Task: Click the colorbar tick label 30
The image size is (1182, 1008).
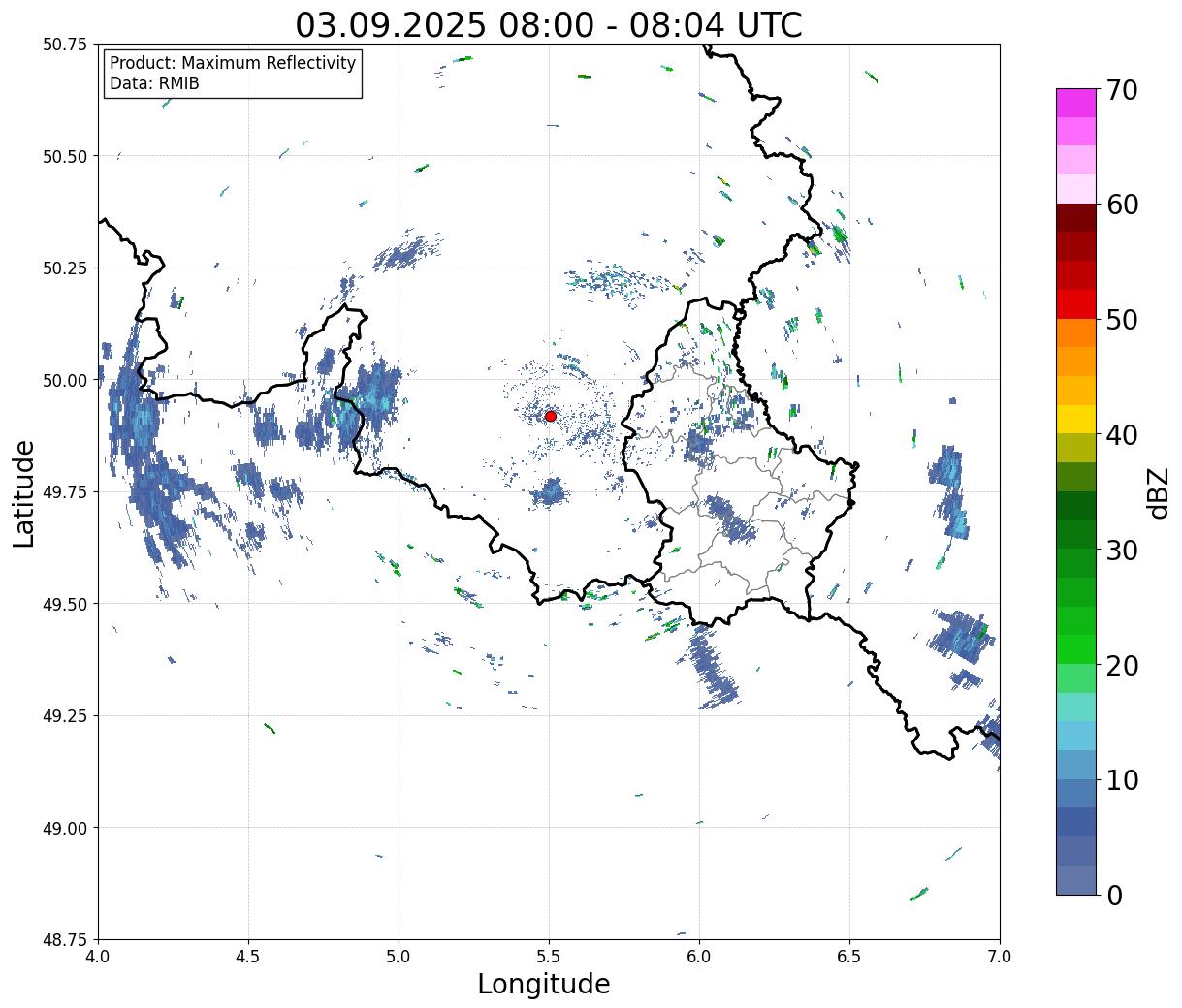Action: pos(1121,550)
